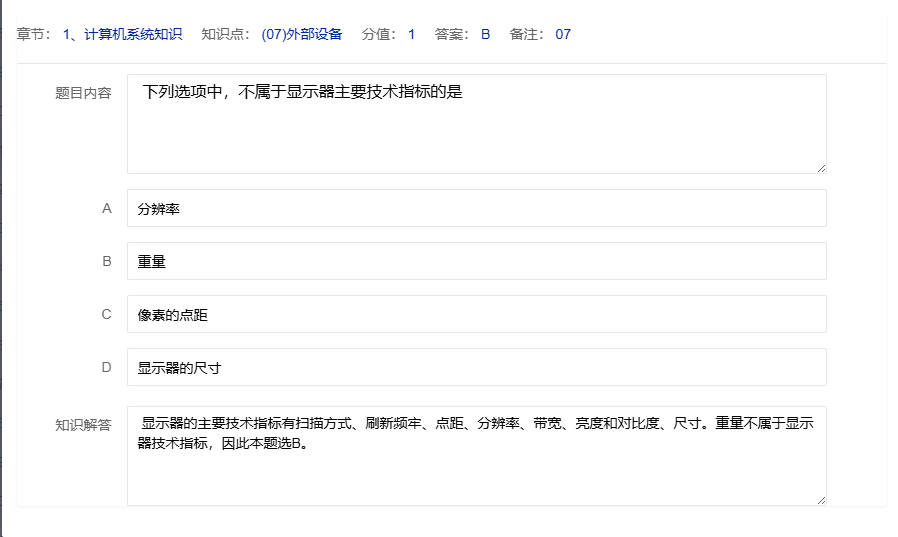Select knowledge point value (07)外部设备
This screenshot has width=898, height=537.
[302, 34]
